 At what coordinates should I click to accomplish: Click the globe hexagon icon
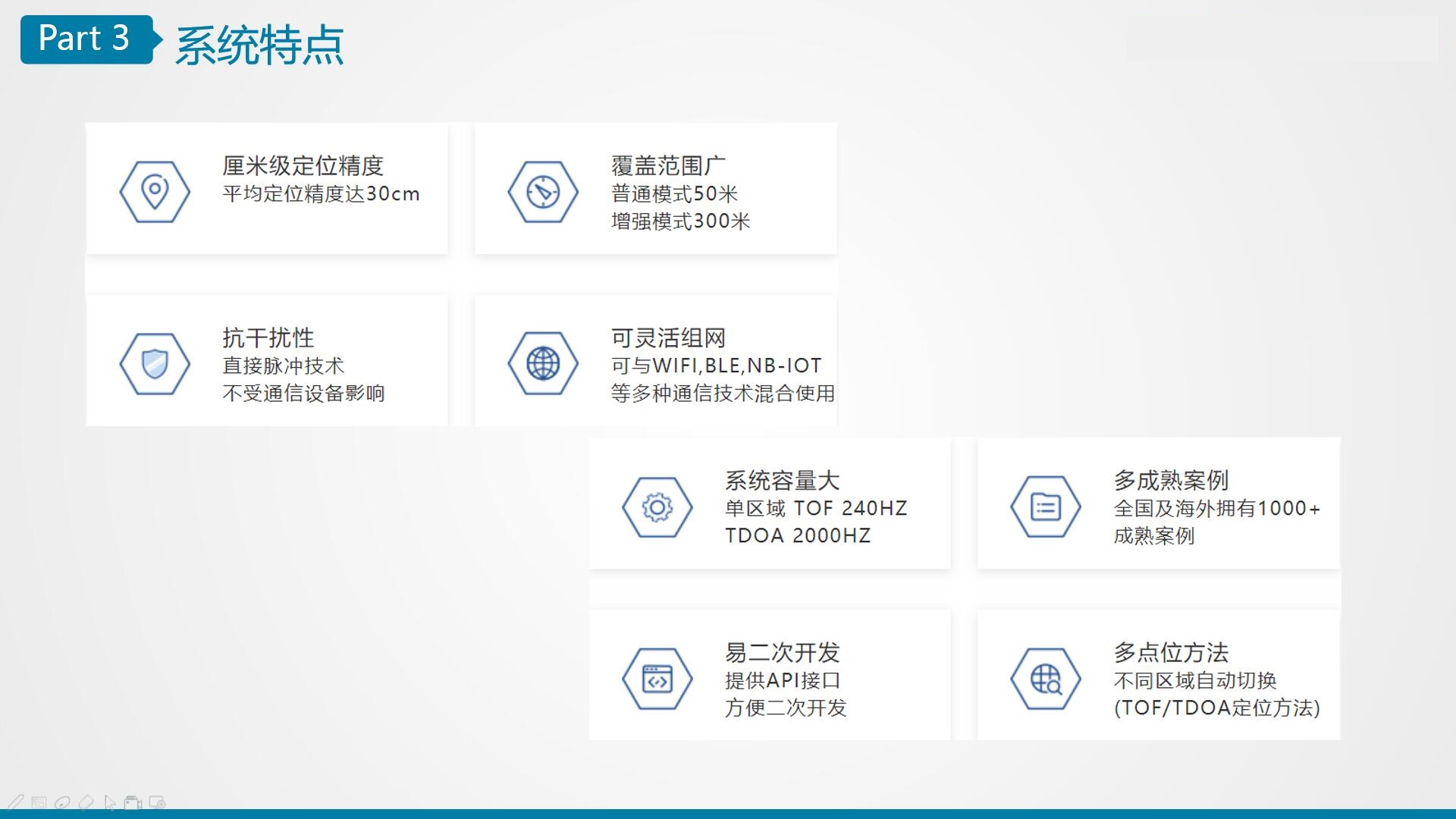coord(543,363)
